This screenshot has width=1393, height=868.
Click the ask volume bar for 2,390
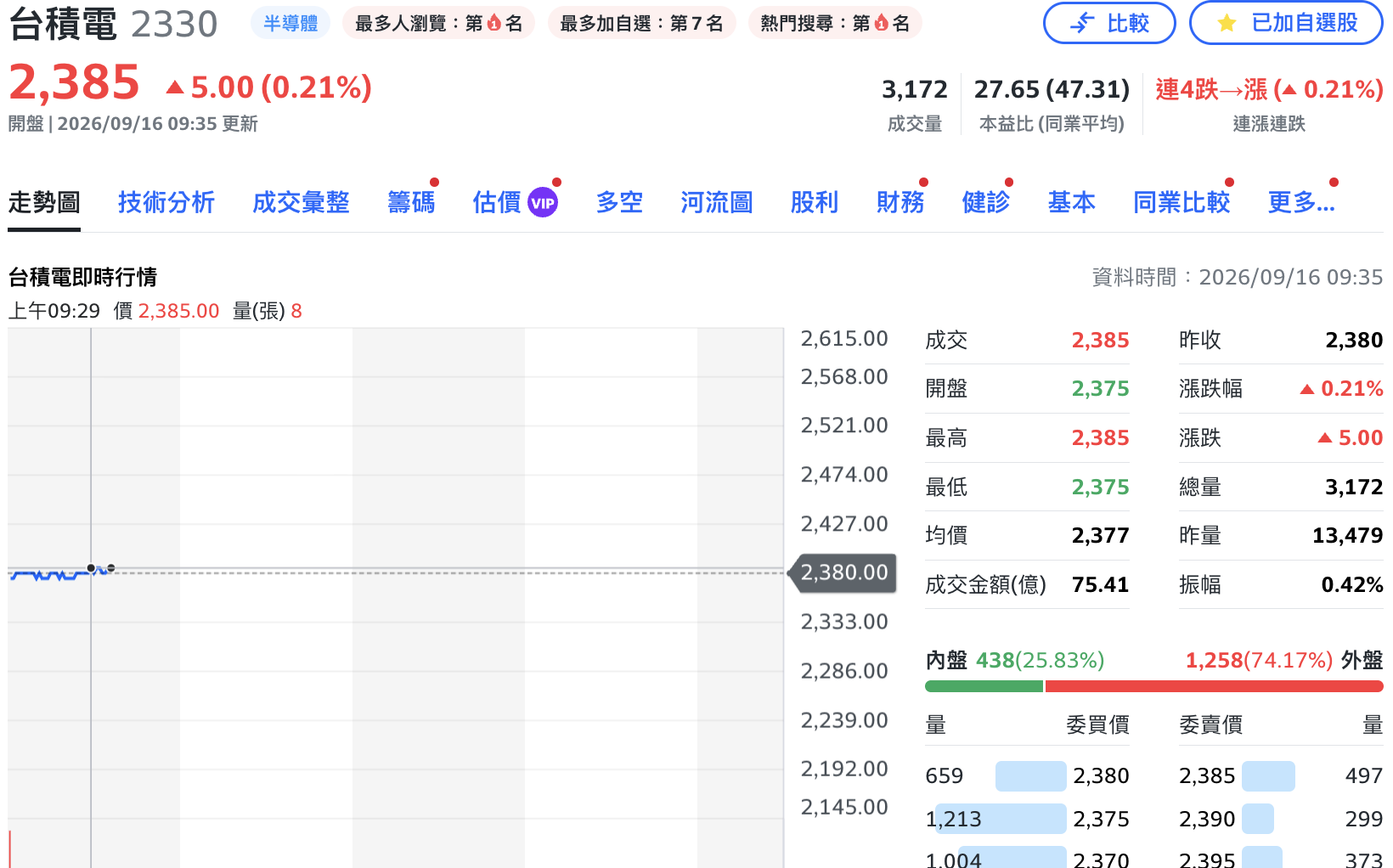tap(1258, 819)
